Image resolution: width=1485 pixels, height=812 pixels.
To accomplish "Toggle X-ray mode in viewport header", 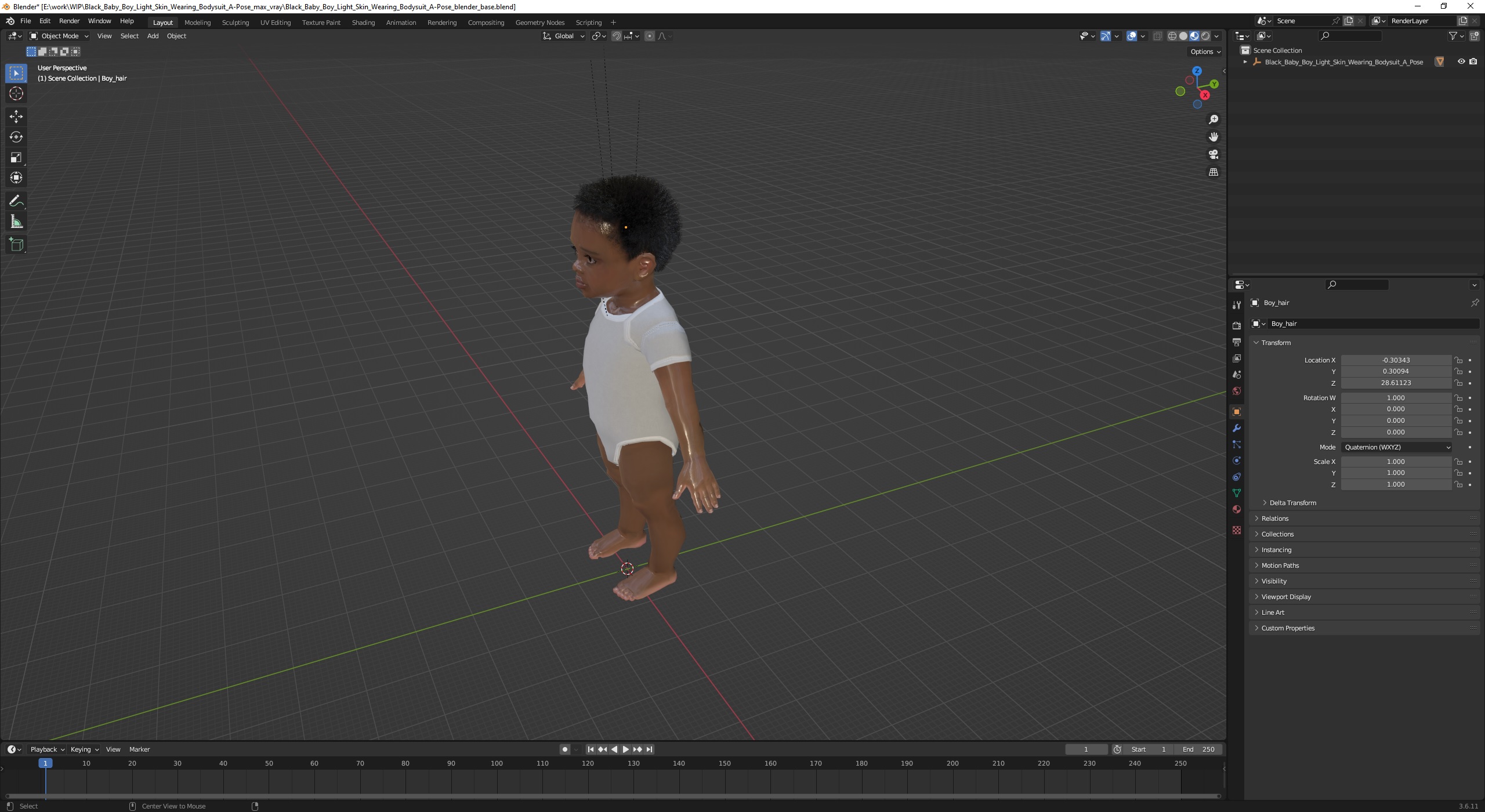I will tap(1157, 36).
